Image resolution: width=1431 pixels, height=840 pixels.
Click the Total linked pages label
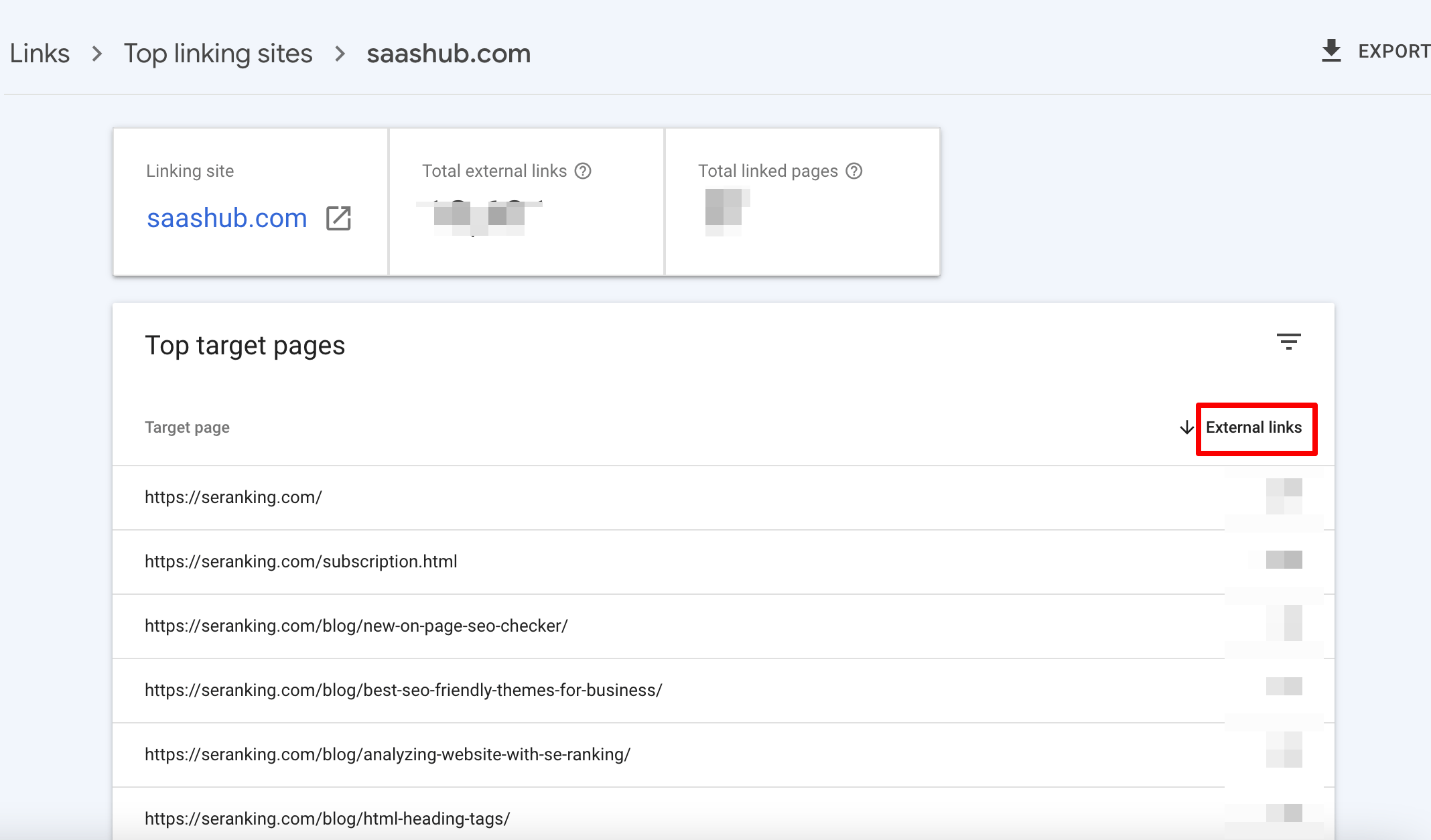[x=768, y=171]
